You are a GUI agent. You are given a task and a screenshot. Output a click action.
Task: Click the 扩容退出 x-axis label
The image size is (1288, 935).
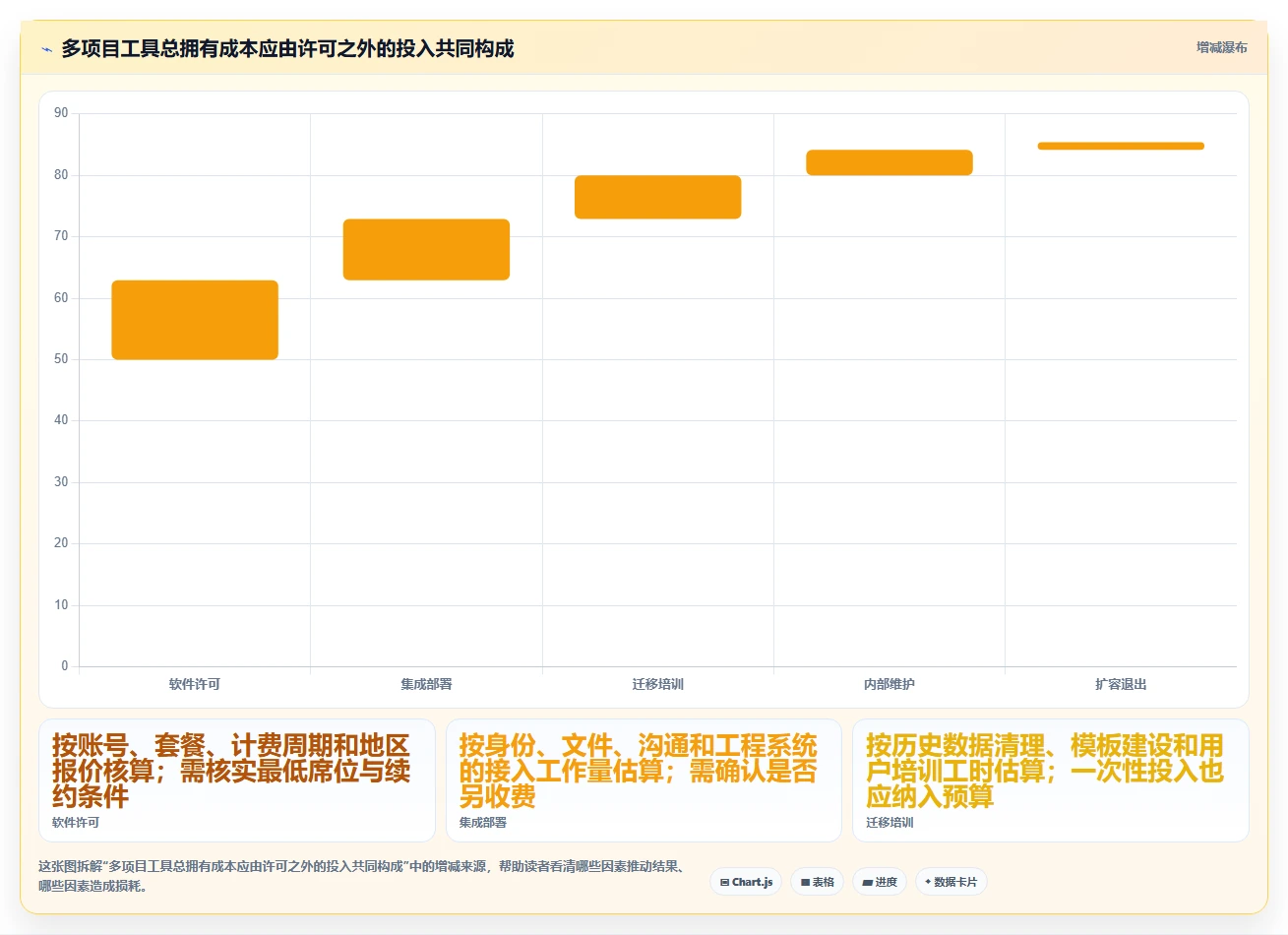[1121, 684]
